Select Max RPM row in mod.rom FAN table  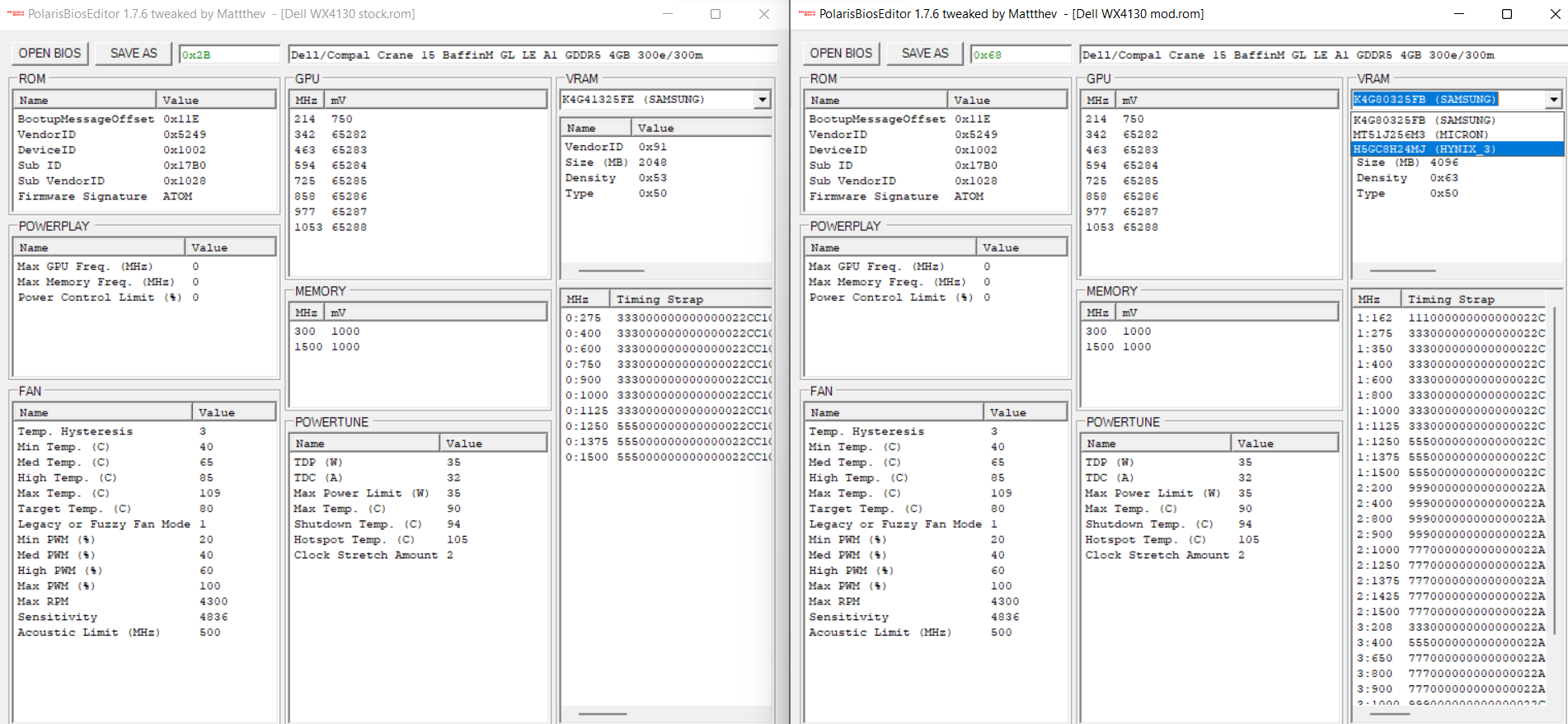pos(937,601)
